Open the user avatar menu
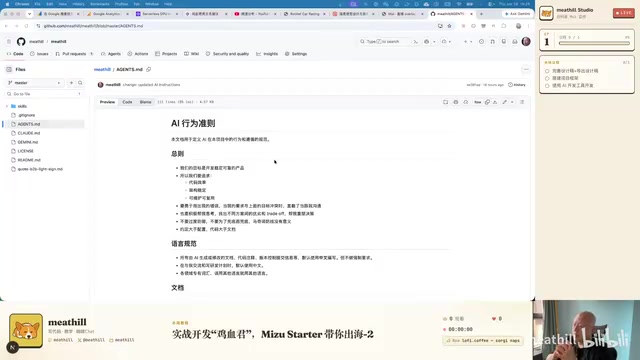 pos(526,42)
